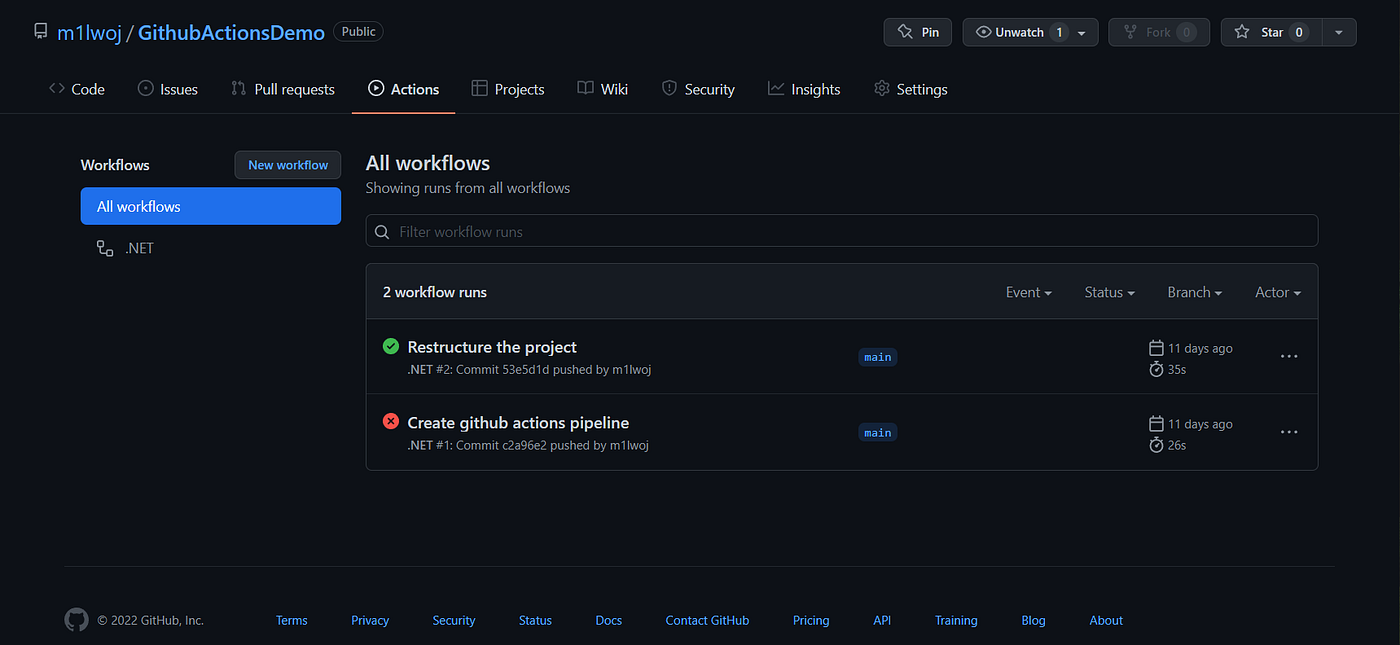The height and width of the screenshot is (645, 1400).
Task: Open the Star options dropdown arrow
Action: point(1338,31)
